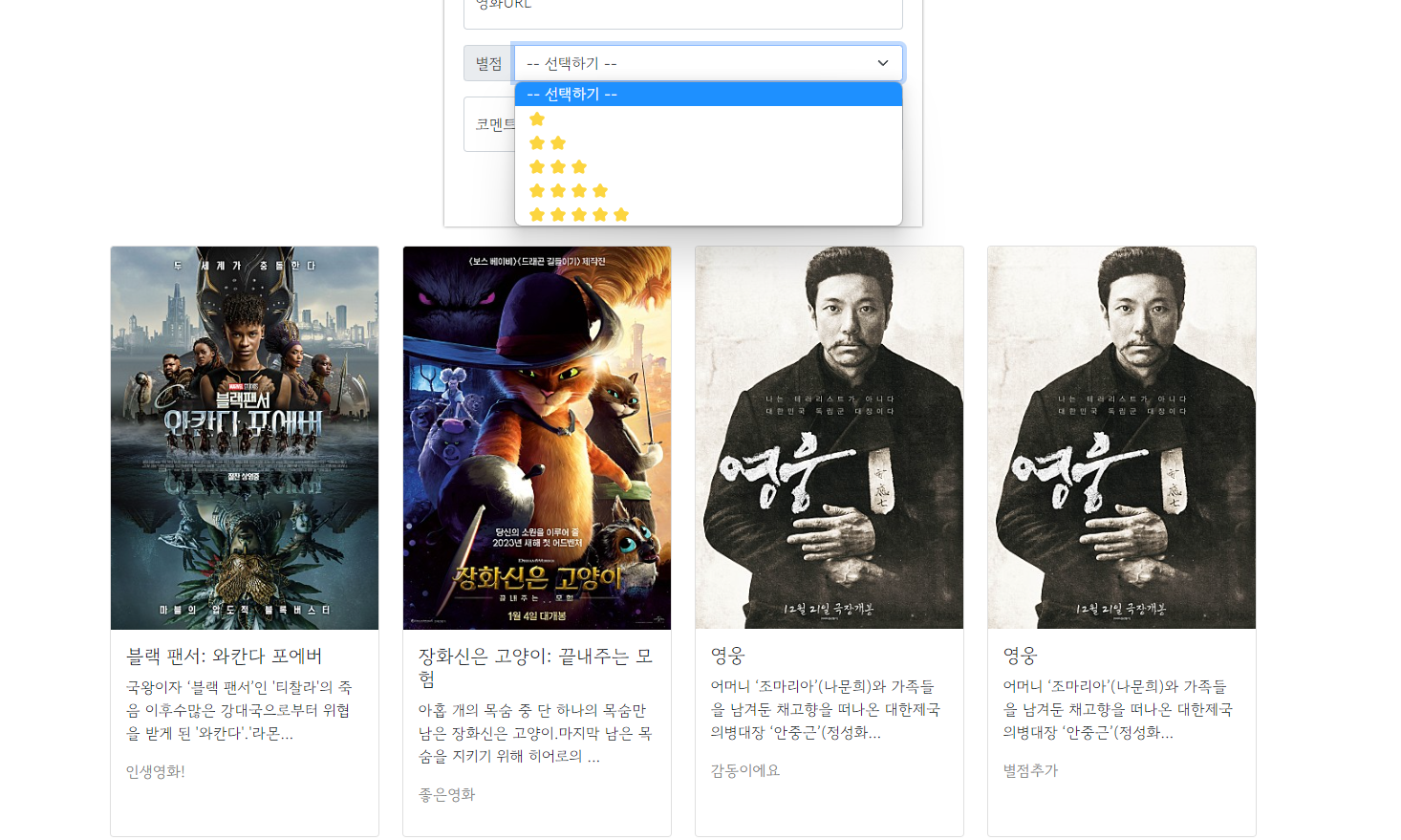Click Black Panther description starting '국왕이자'
The width and height of the screenshot is (1401, 840).
240,710
